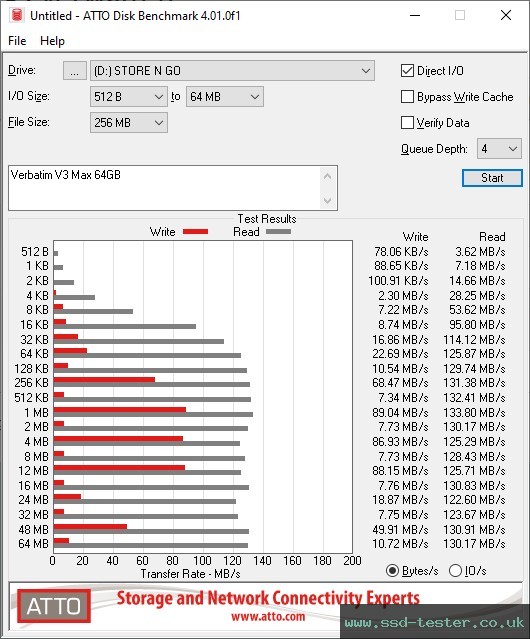Click the 512 B read value 3.62 MB/s
This screenshot has width=530, height=639.
tap(480, 252)
